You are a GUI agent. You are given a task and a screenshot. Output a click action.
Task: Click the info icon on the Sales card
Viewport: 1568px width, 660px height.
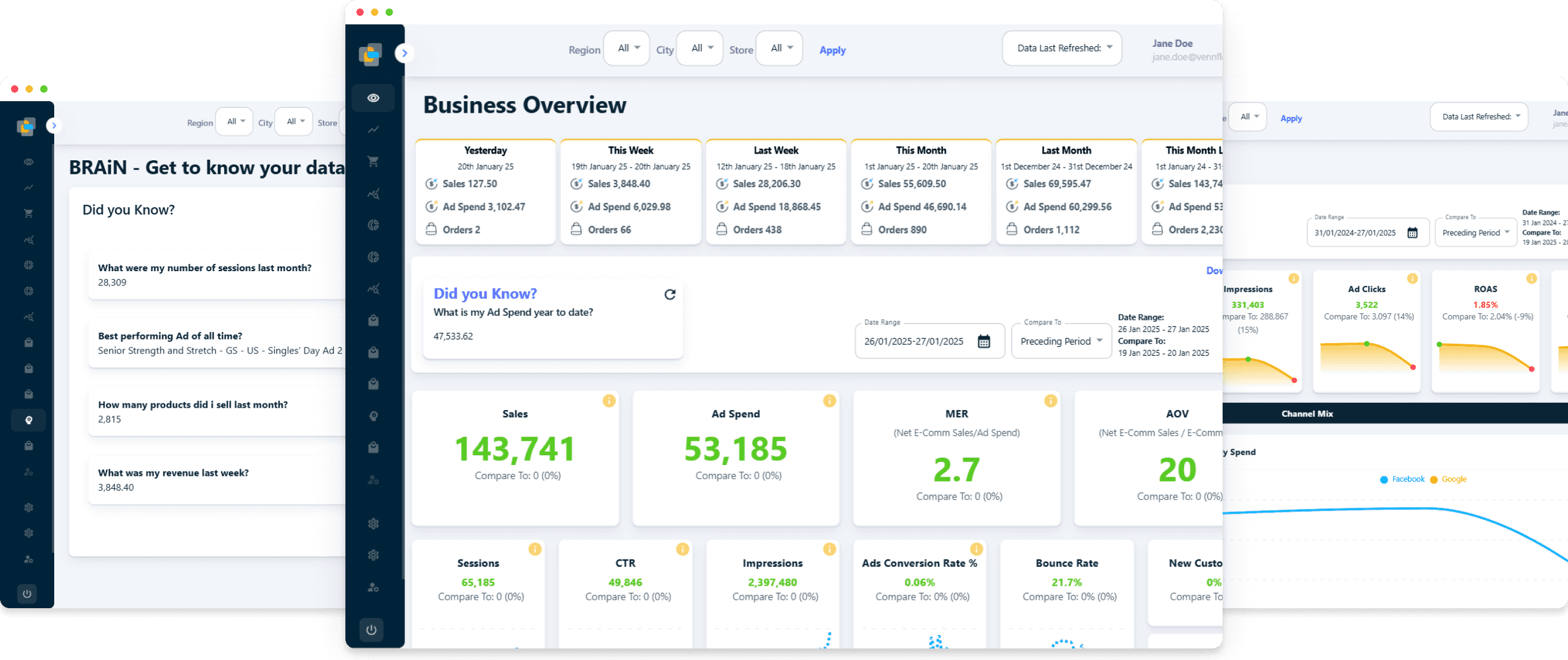(609, 400)
